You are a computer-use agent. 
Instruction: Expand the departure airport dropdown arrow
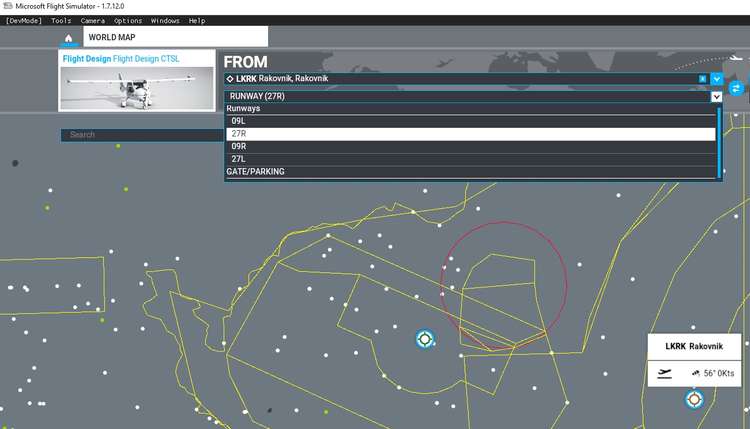[x=716, y=79]
